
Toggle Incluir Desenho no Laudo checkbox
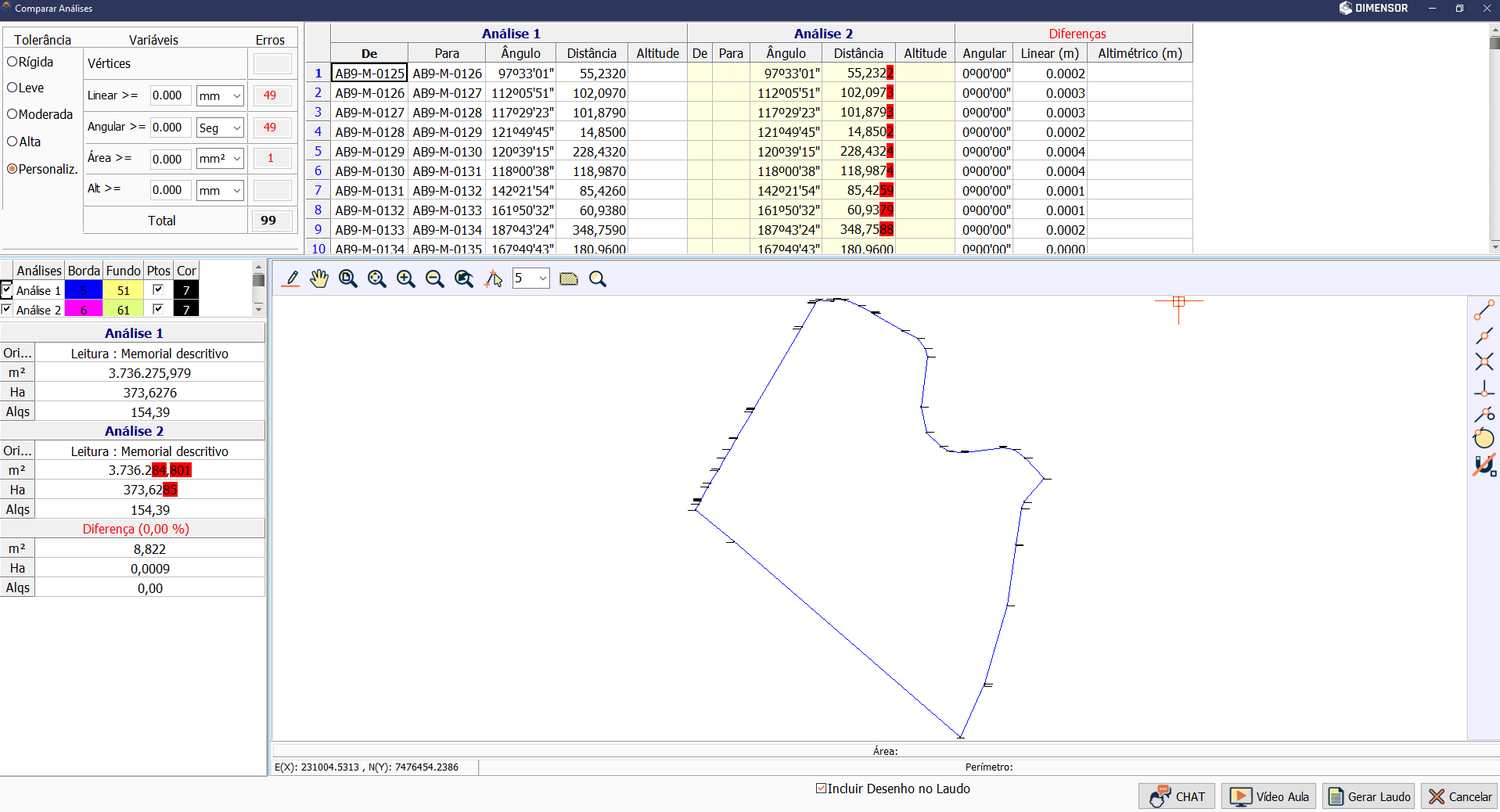(821, 789)
